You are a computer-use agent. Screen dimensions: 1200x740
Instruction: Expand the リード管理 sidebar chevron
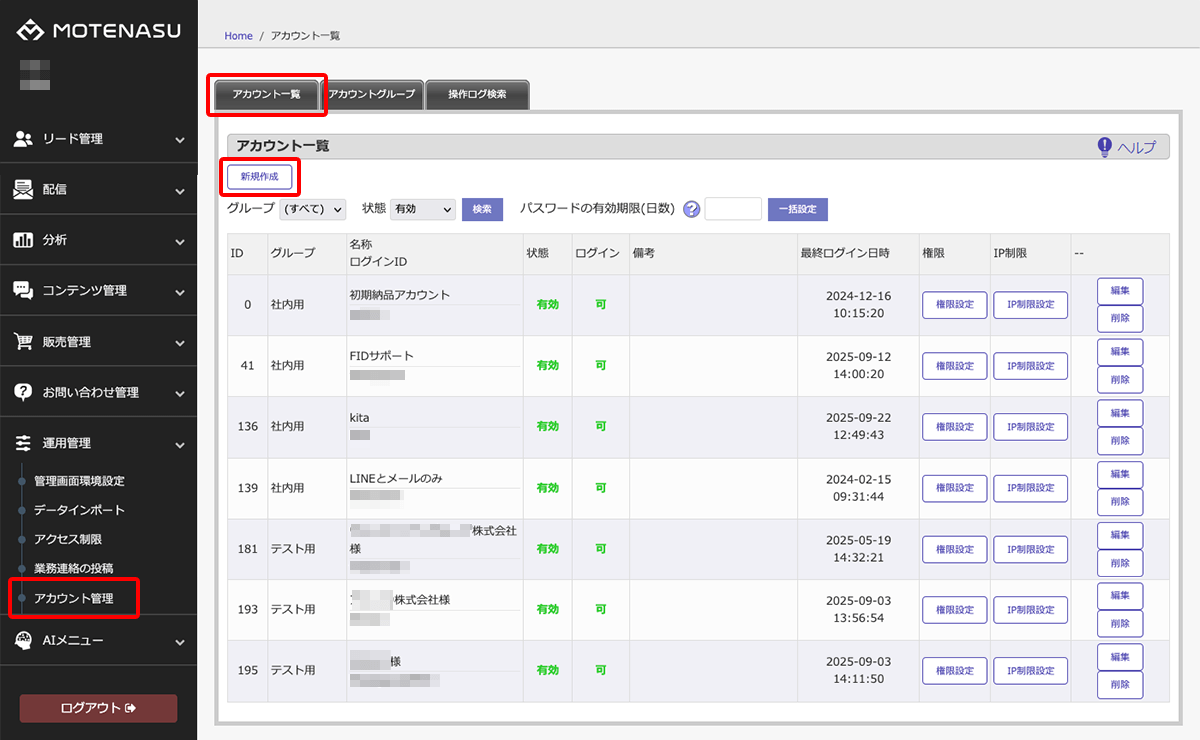179,140
